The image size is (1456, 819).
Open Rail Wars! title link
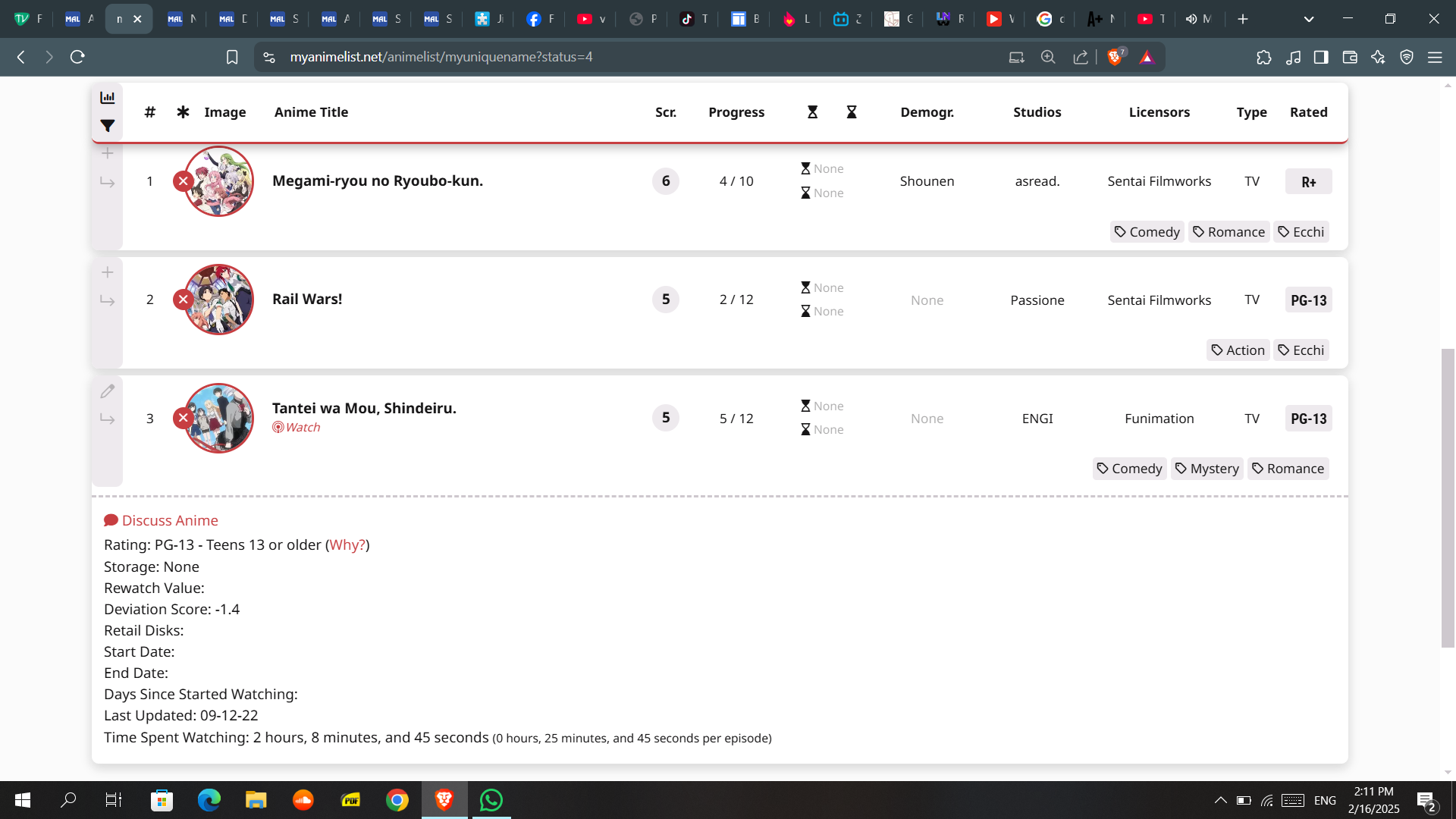(x=307, y=299)
